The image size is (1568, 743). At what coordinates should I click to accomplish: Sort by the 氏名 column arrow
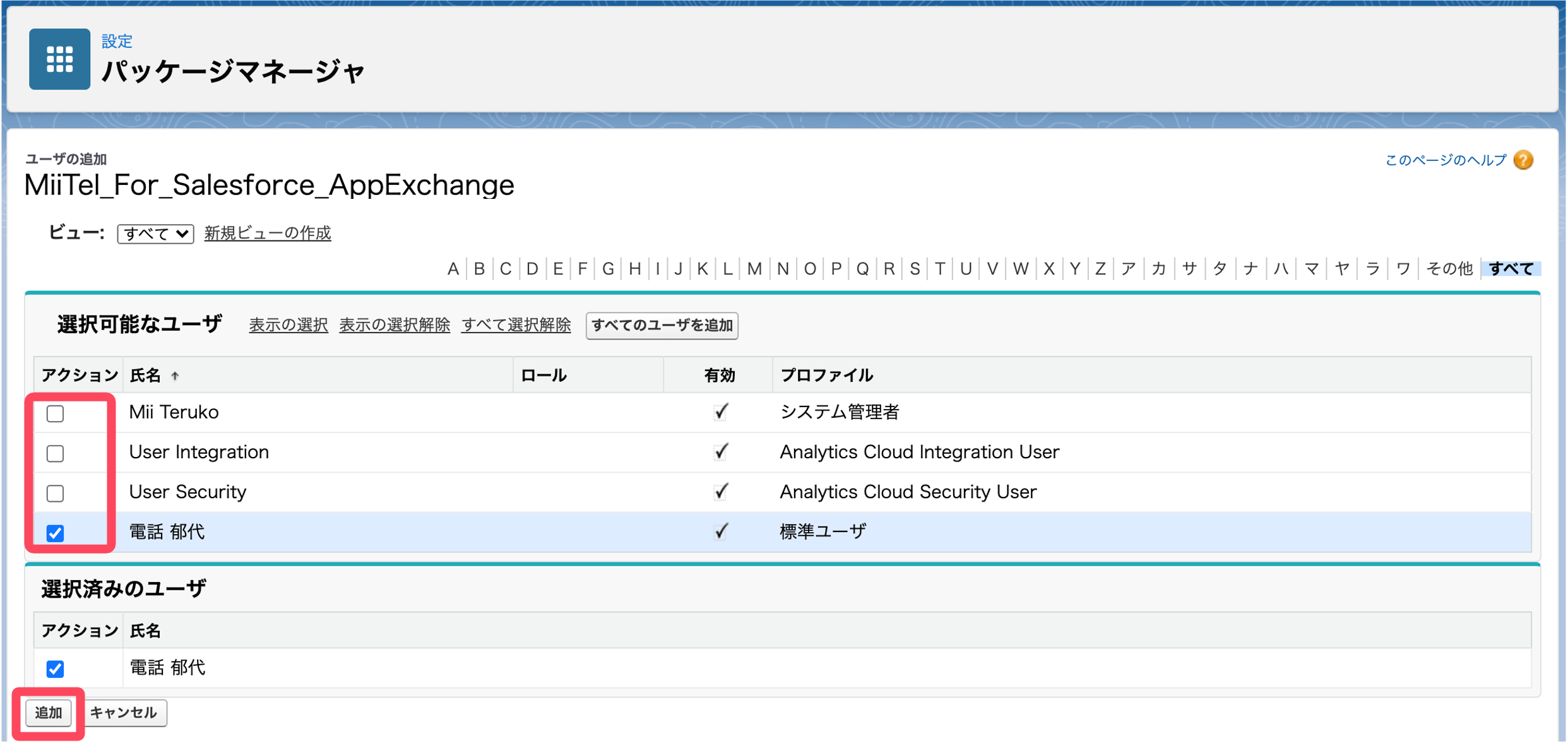tap(175, 376)
